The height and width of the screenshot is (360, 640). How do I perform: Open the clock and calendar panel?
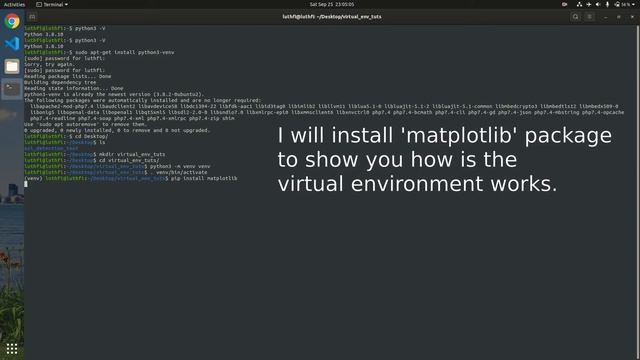332,4
